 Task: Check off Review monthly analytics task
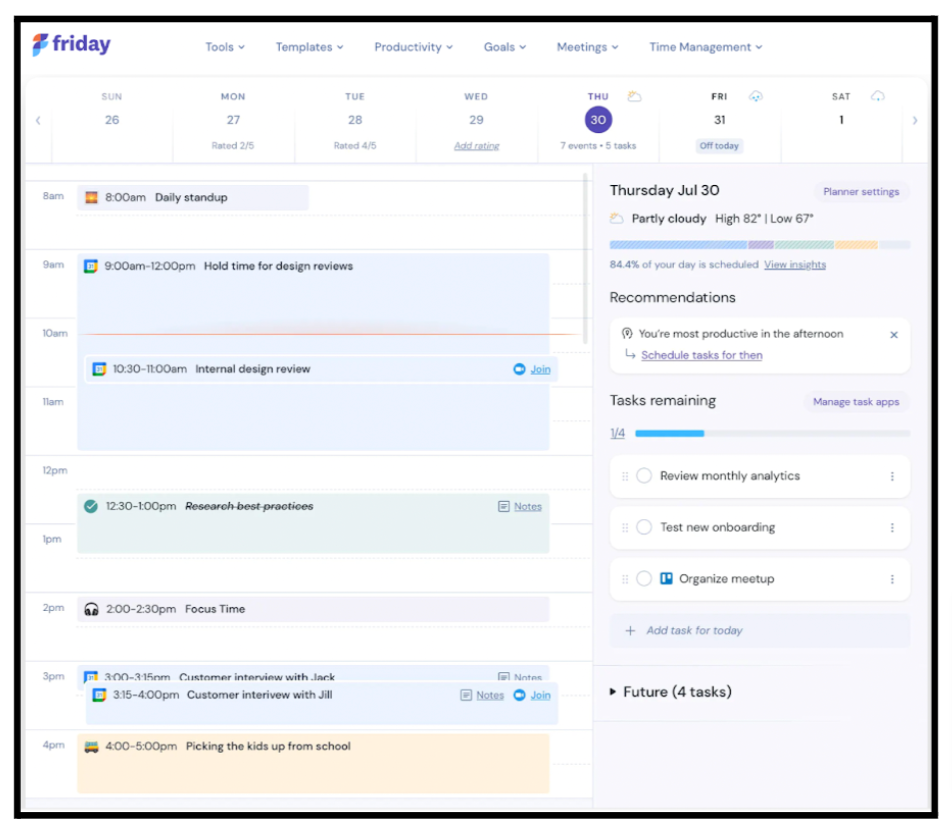pyautogui.click(x=644, y=477)
